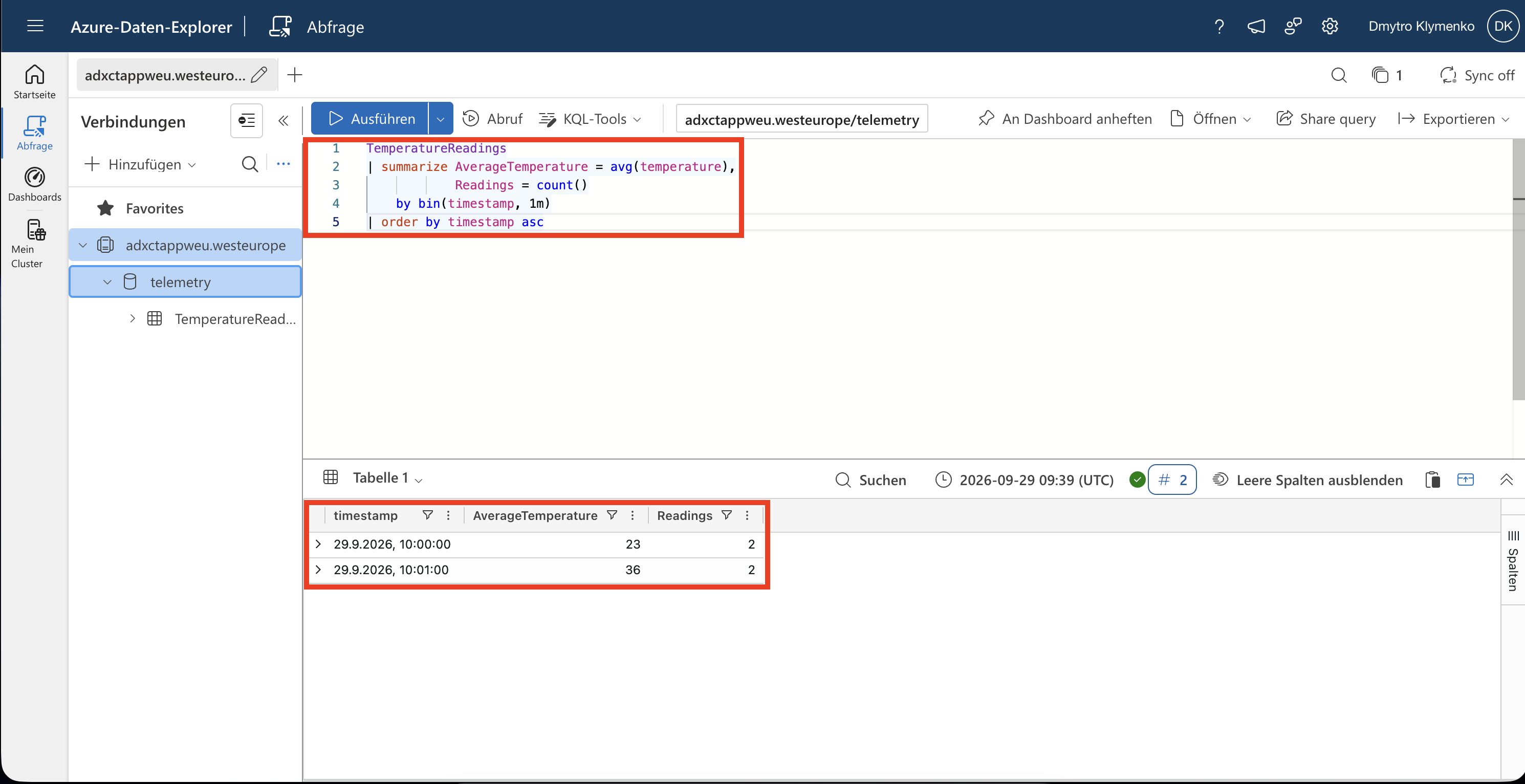Open the timestamp column filter icon
Viewport: 1525px width, 784px height.
point(427,515)
